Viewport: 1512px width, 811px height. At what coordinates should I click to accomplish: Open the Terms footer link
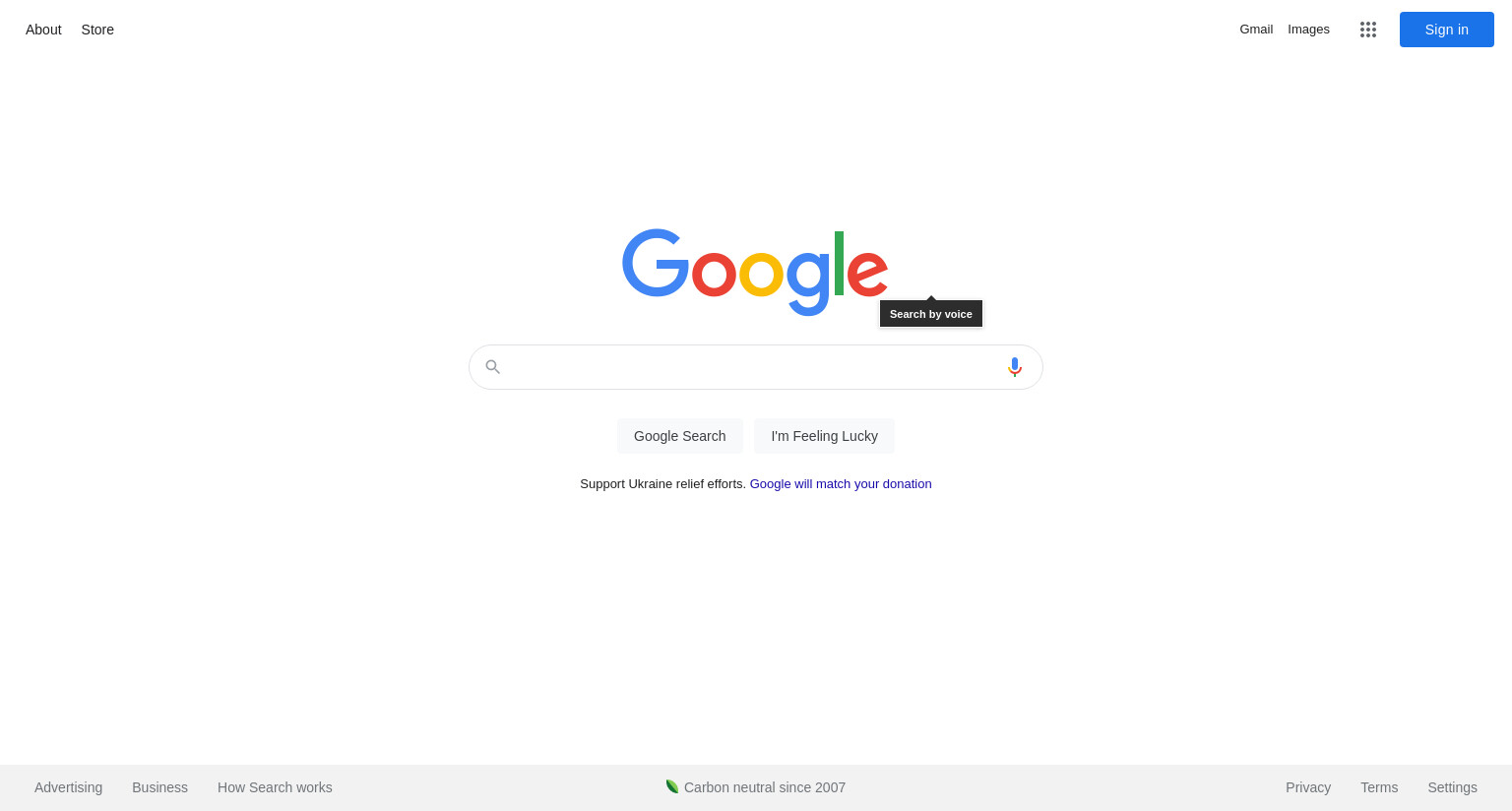click(1379, 787)
